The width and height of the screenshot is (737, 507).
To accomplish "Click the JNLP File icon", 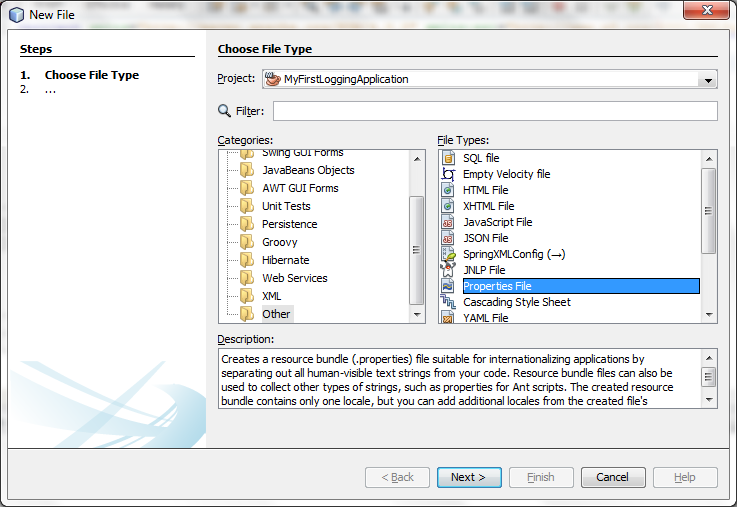I will point(448,270).
